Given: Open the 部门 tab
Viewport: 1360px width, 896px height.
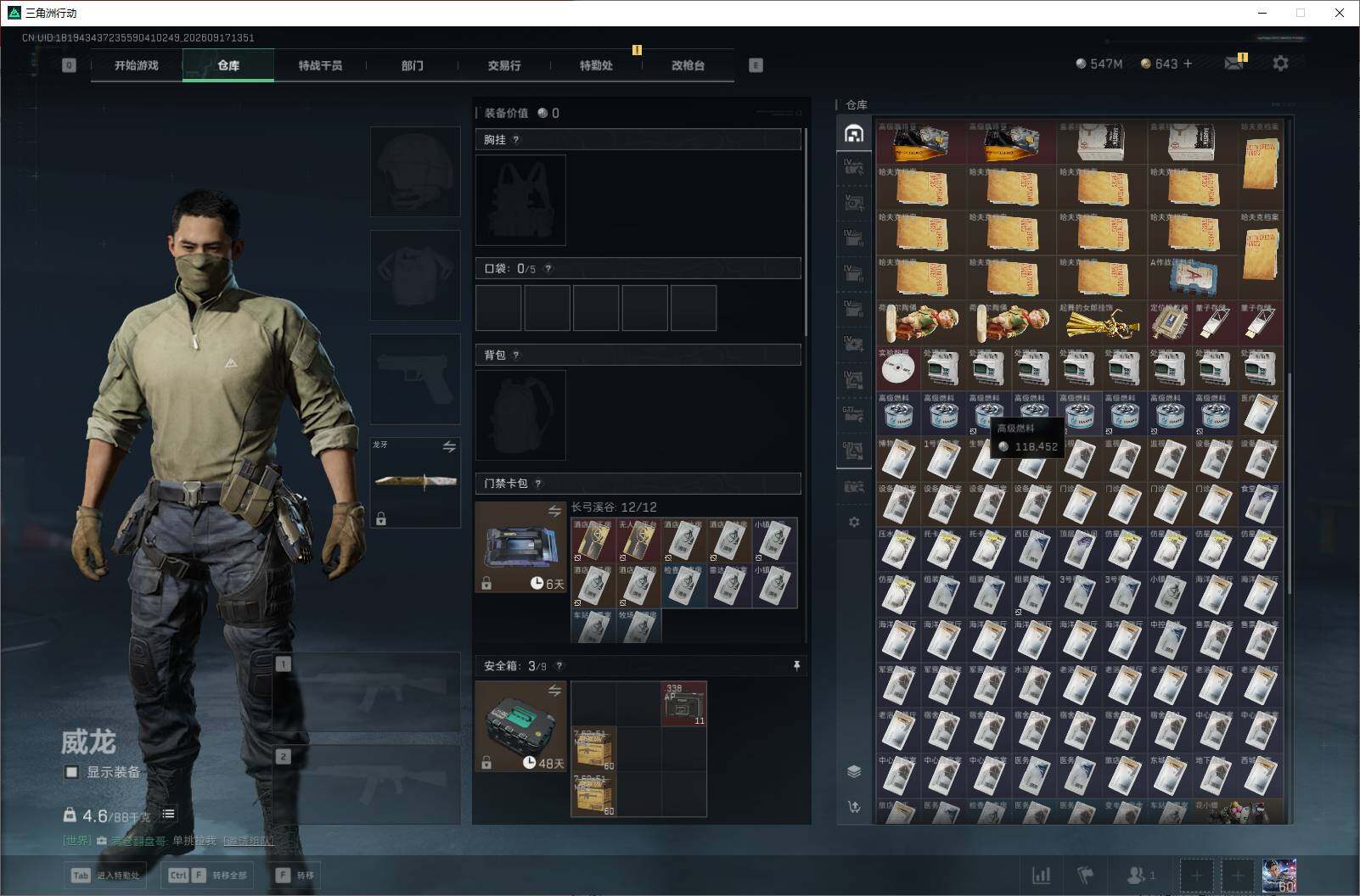Looking at the screenshot, I should click(x=413, y=65).
